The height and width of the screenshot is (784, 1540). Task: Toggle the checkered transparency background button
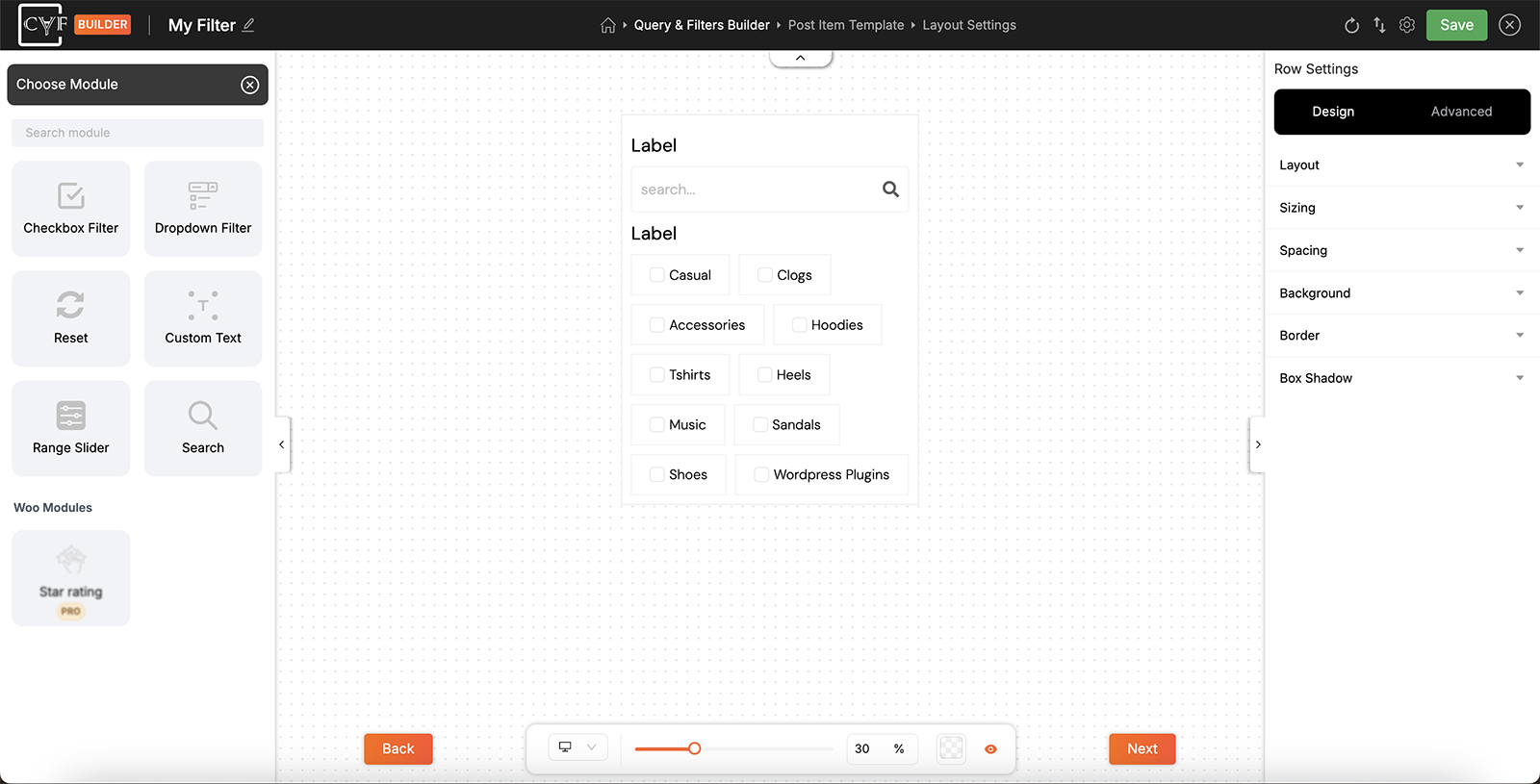[951, 748]
